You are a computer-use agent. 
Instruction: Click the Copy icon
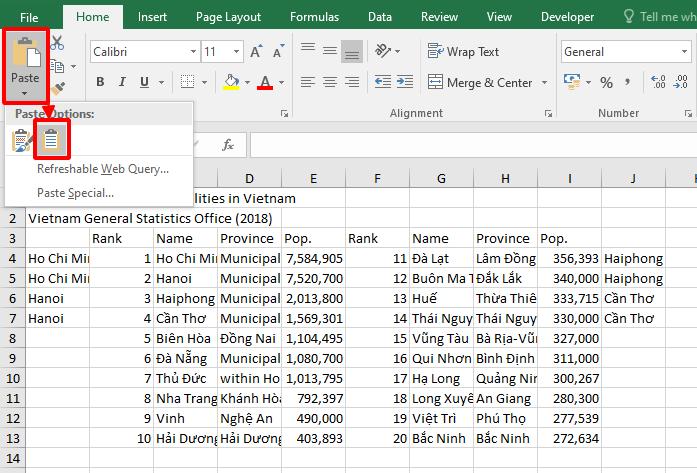pos(57,67)
